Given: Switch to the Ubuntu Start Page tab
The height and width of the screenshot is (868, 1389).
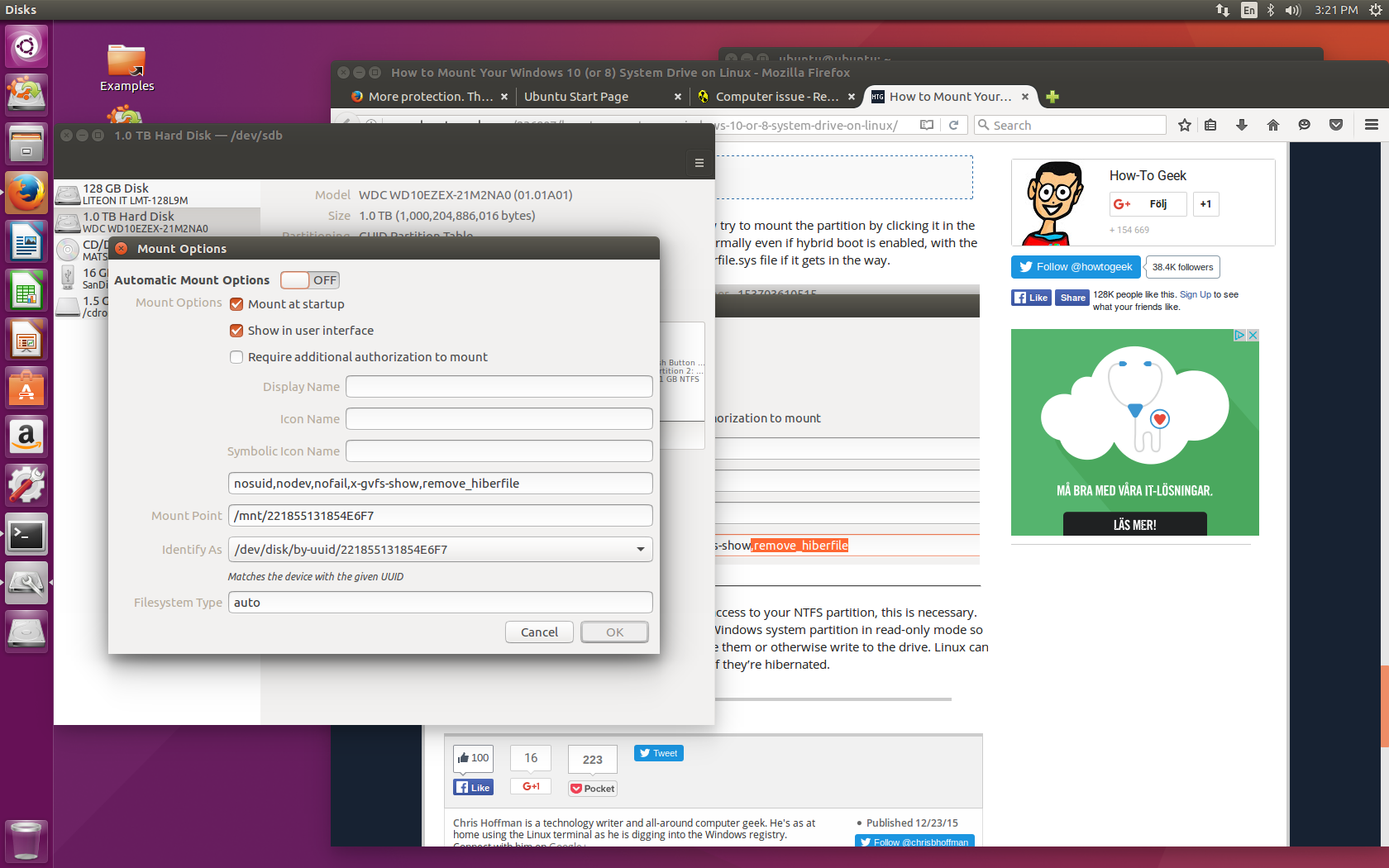Looking at the screenshot, I should point(575,97).
